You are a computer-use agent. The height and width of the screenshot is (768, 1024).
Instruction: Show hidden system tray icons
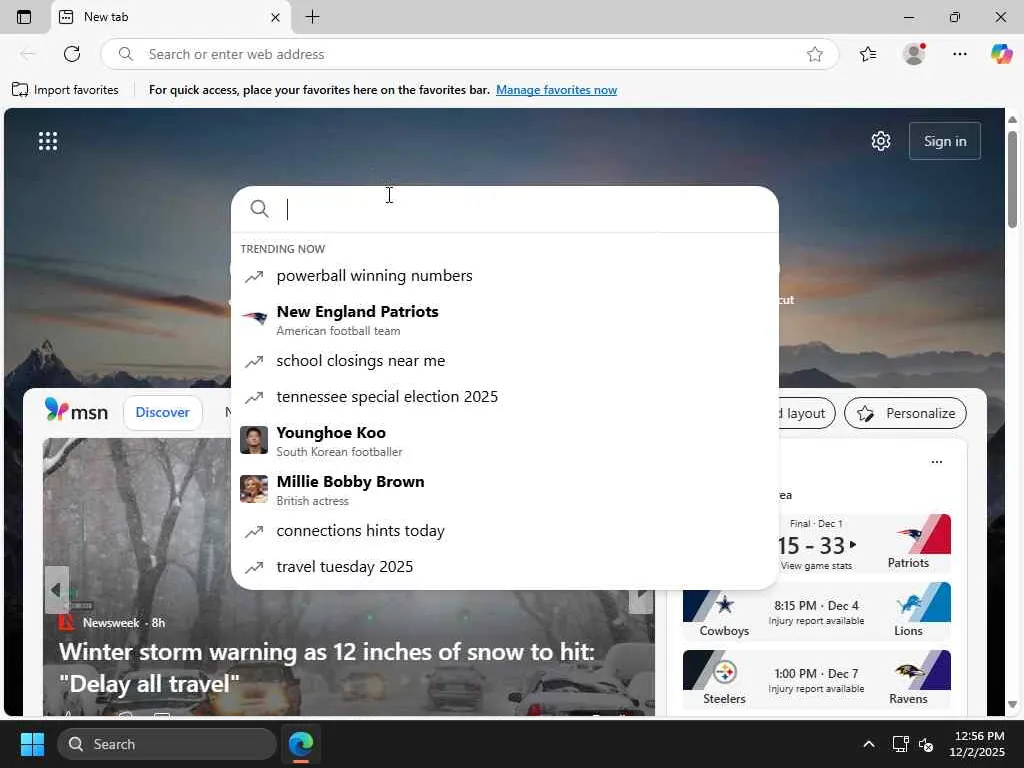click(x=869, y=744)
